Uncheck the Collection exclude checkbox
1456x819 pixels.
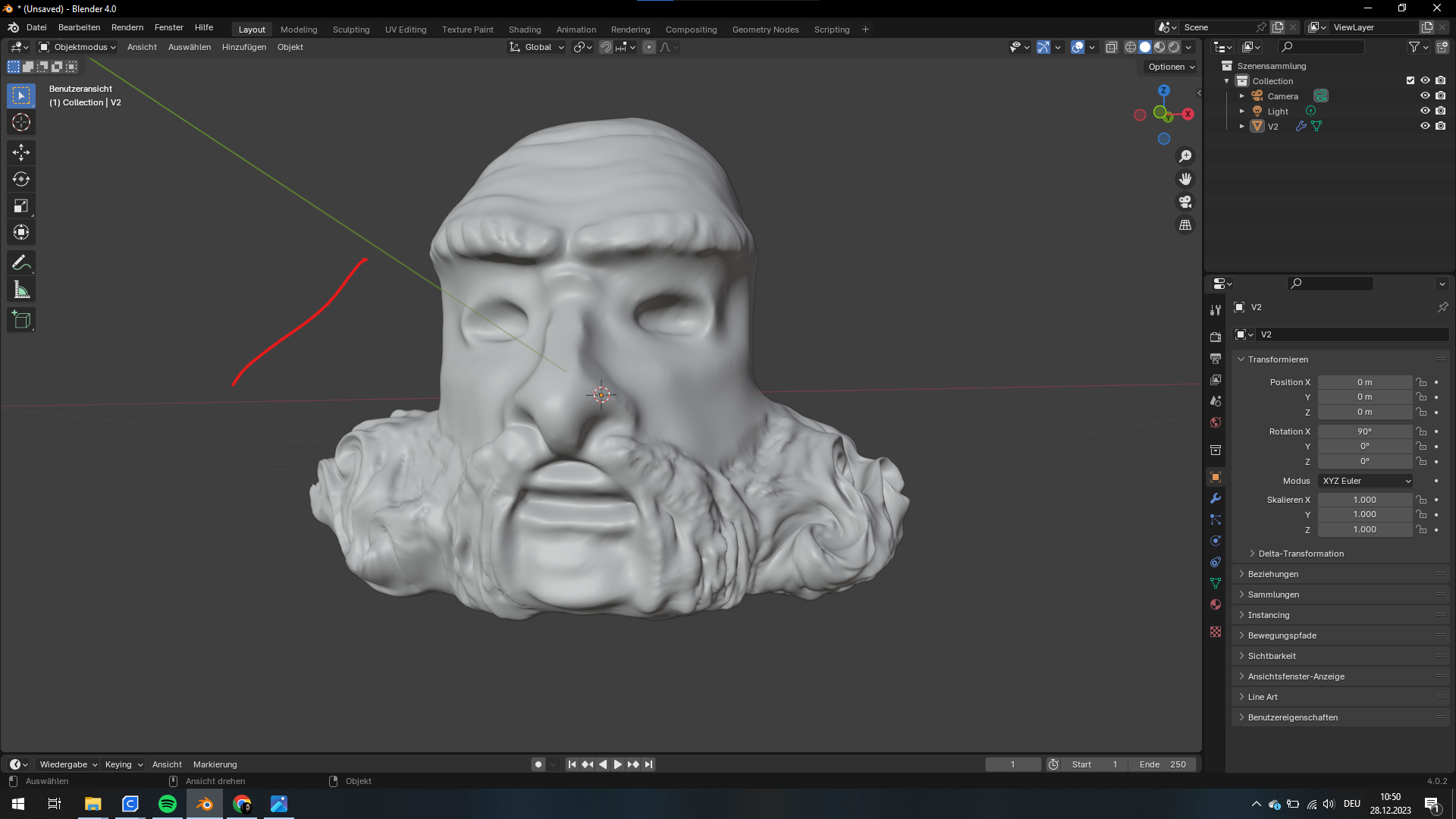[x=1410, y=80]
